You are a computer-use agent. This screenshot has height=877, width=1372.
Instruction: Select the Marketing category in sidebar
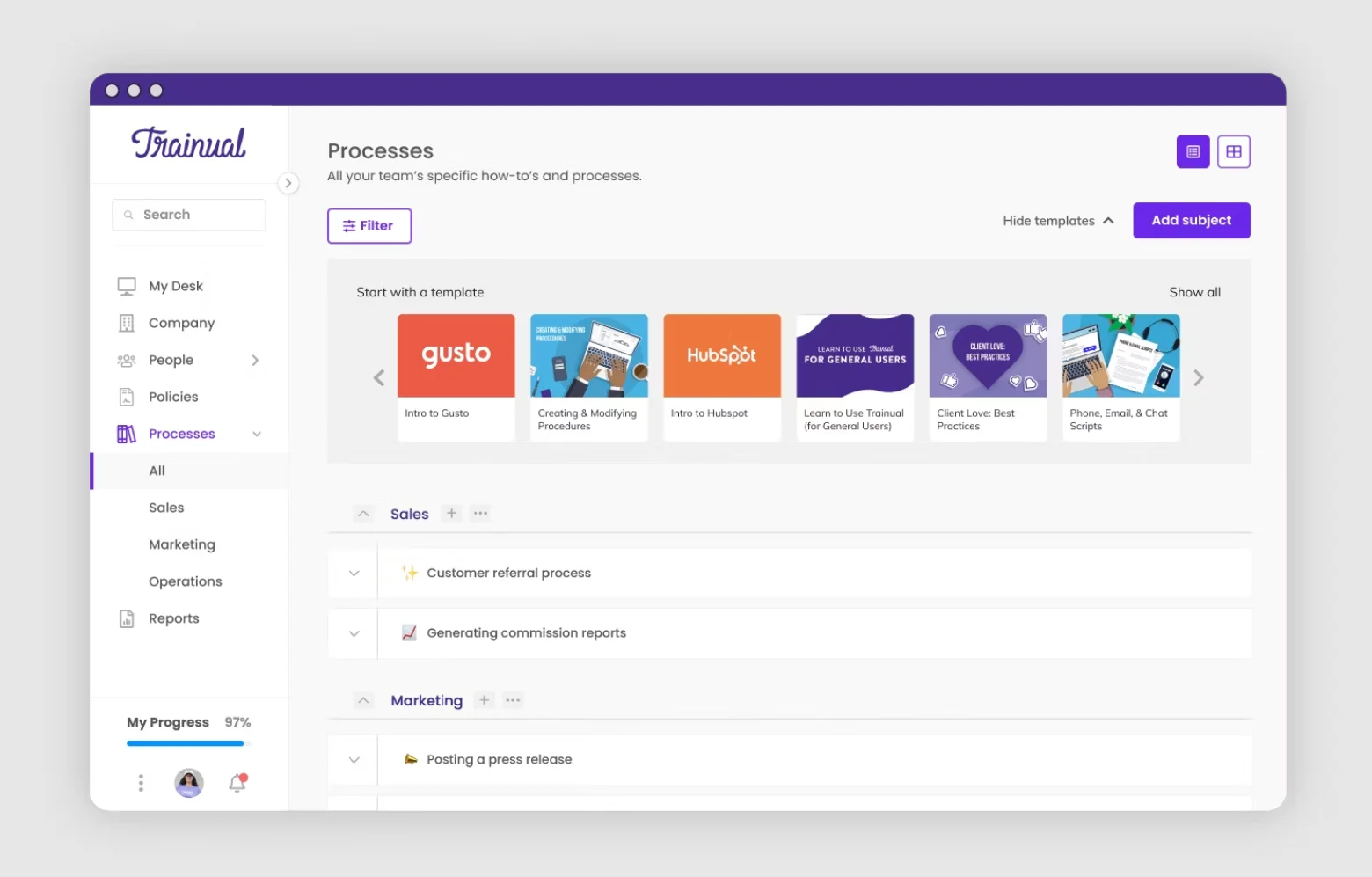coord(182,544)
